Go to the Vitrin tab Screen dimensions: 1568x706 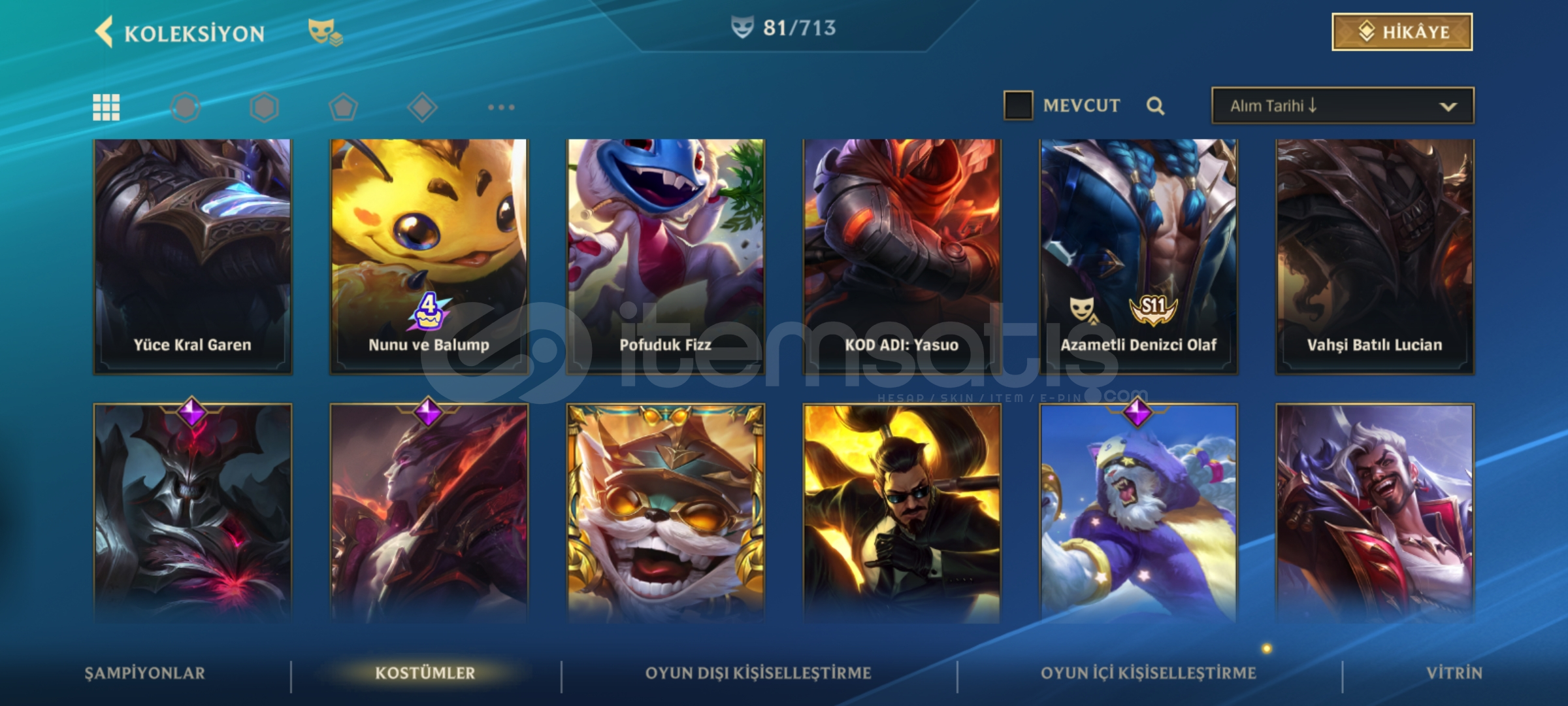point(1454,673)
